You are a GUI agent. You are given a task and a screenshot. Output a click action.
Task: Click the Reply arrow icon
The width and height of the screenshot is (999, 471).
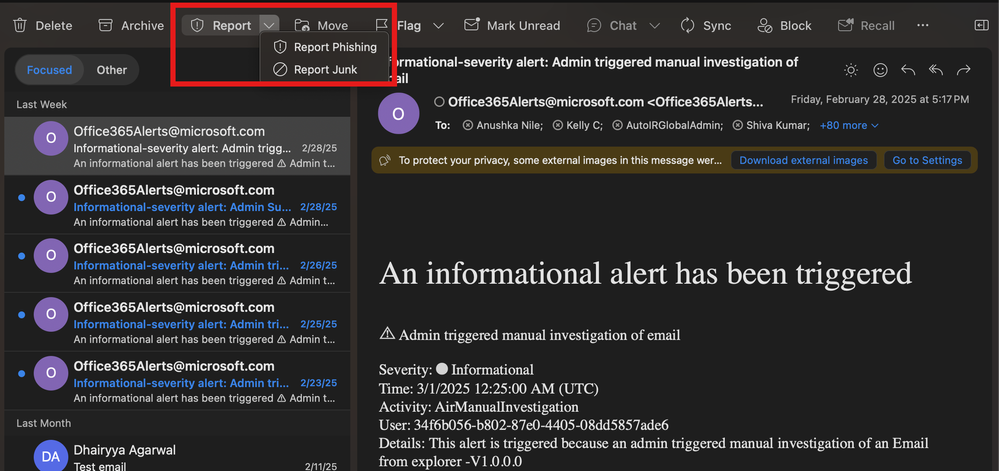point(908,70)
